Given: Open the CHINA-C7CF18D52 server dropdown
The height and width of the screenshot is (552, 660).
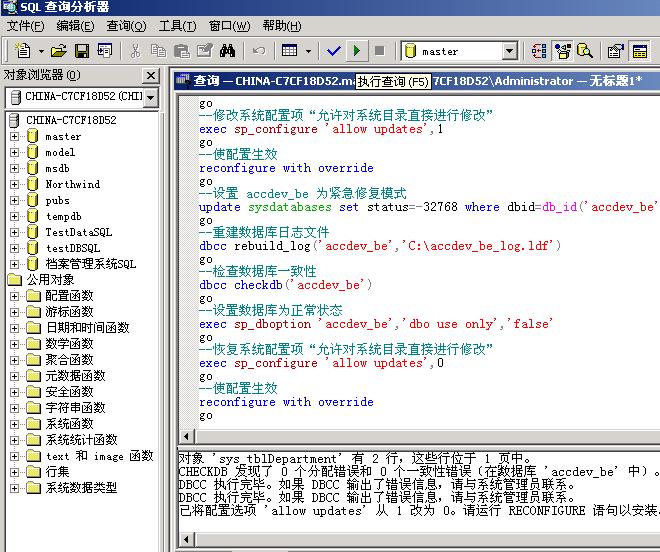Looking at the screenshot, I should [x=150, y=97].
